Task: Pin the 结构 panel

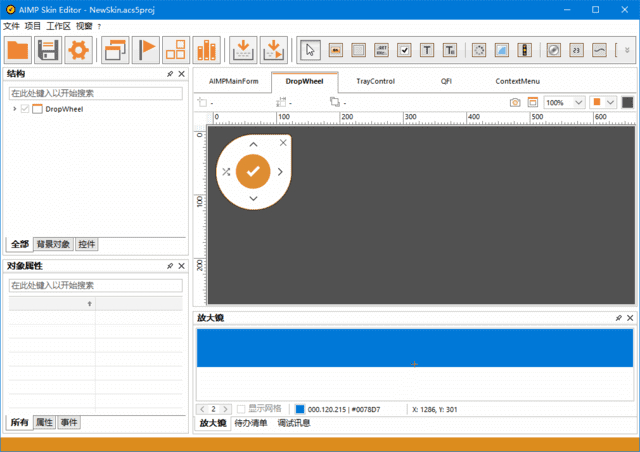Action: tap(170, 74)
